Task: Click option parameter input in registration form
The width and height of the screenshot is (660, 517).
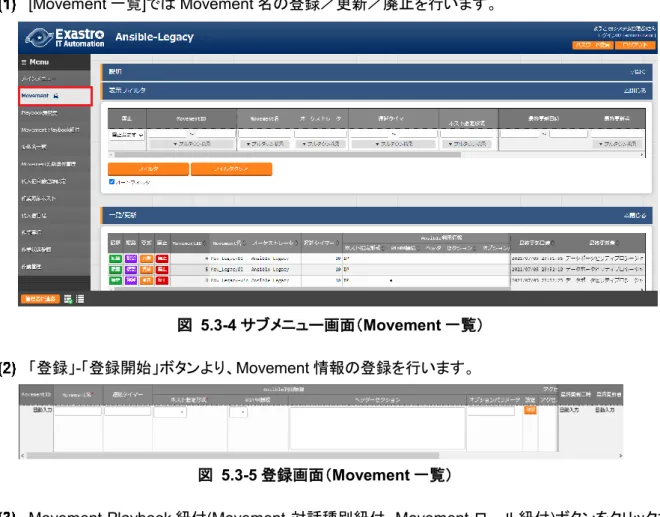Action: pyautogui.click(x=491, y=411)
